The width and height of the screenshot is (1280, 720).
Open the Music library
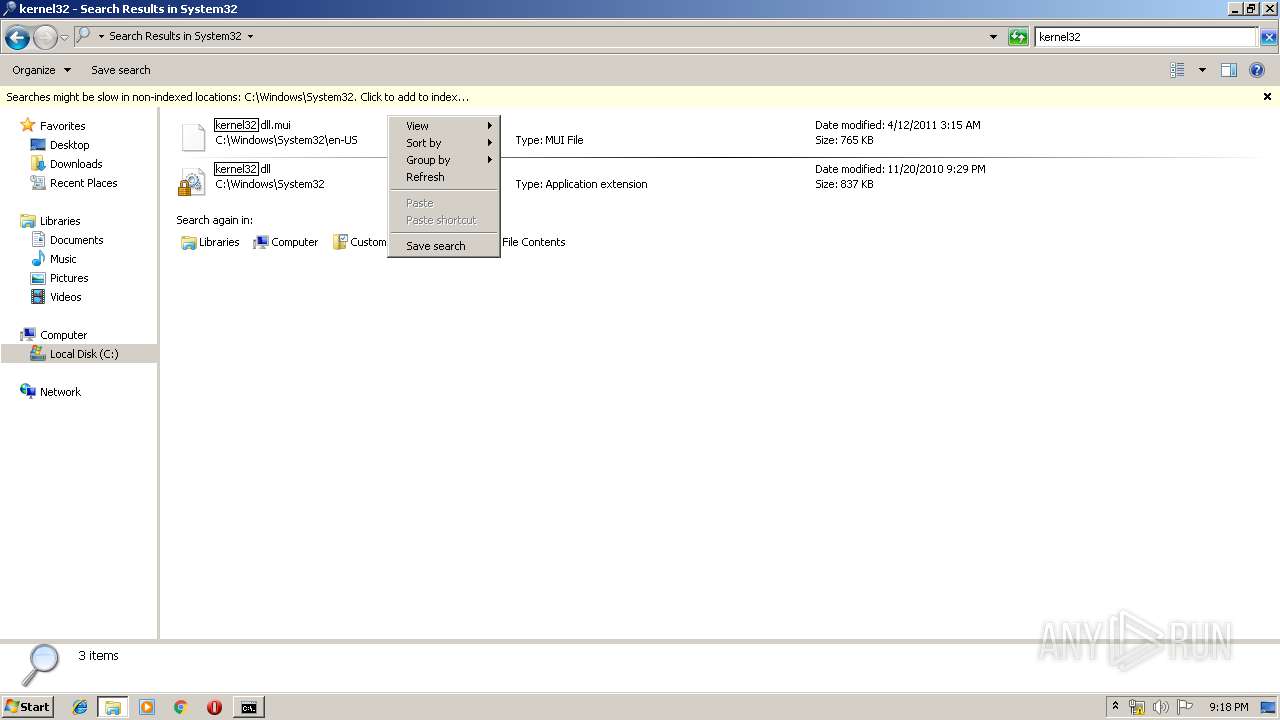[63, 259]
